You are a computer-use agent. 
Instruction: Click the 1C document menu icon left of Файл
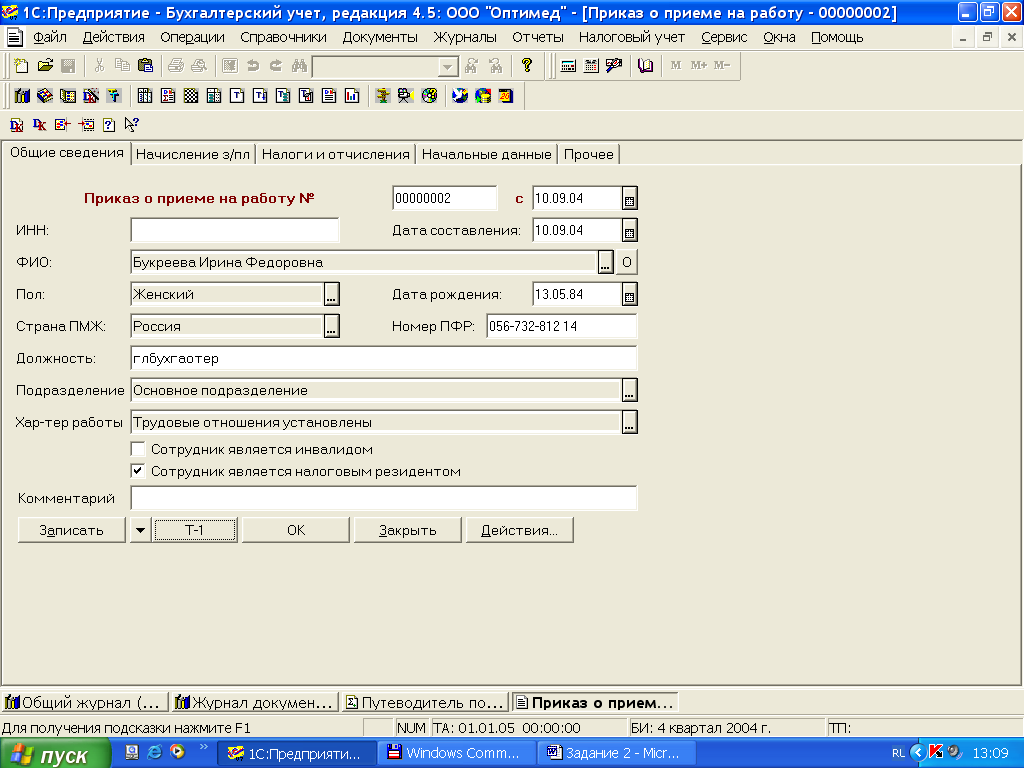pos(14,37)
